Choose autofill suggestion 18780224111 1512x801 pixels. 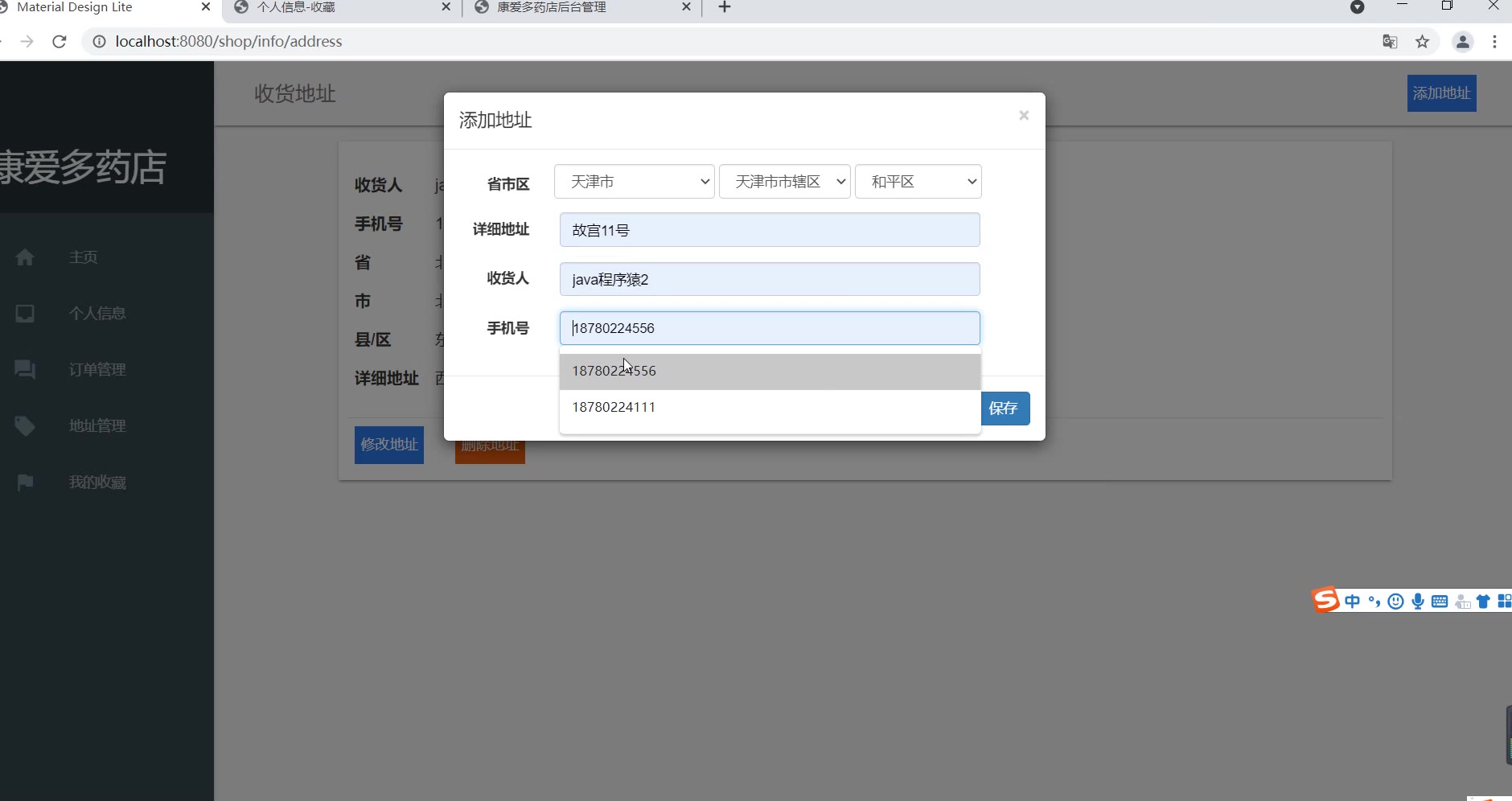[x=770, y=408]
